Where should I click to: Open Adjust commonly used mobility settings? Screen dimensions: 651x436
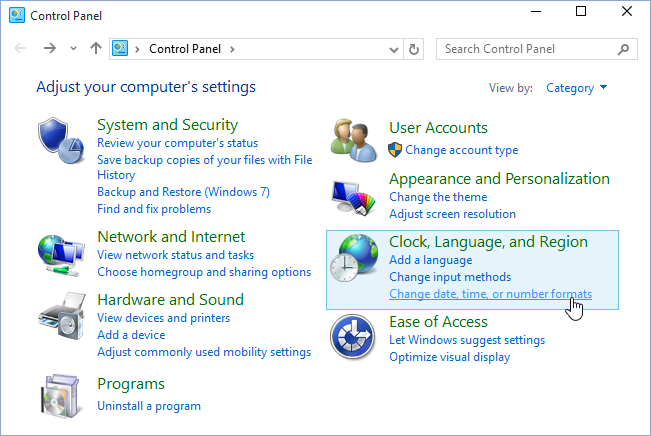click(204, 352)
